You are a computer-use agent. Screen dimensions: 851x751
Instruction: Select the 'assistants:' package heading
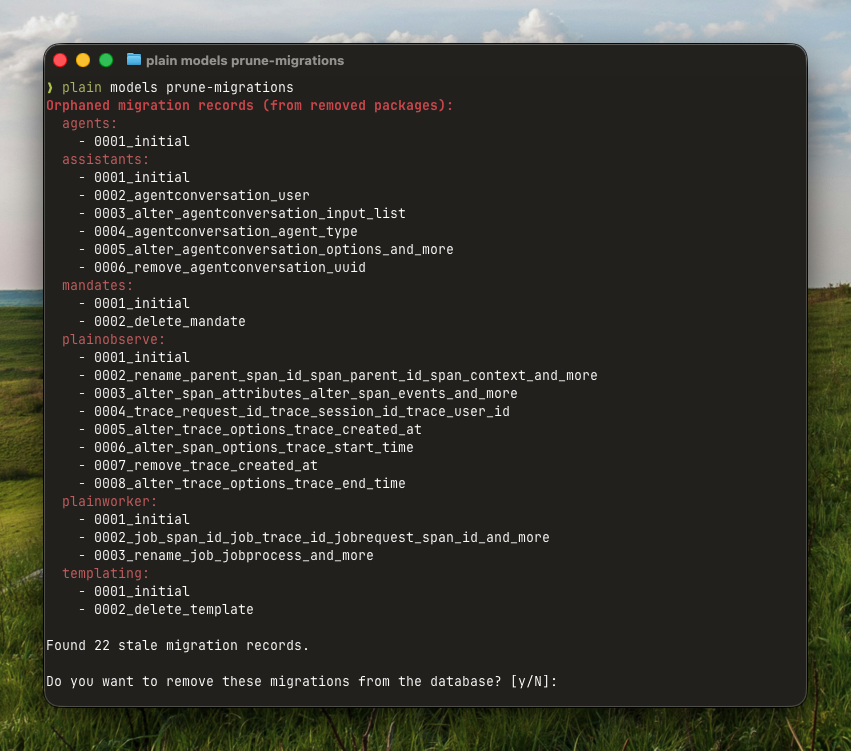coord(105,160)
